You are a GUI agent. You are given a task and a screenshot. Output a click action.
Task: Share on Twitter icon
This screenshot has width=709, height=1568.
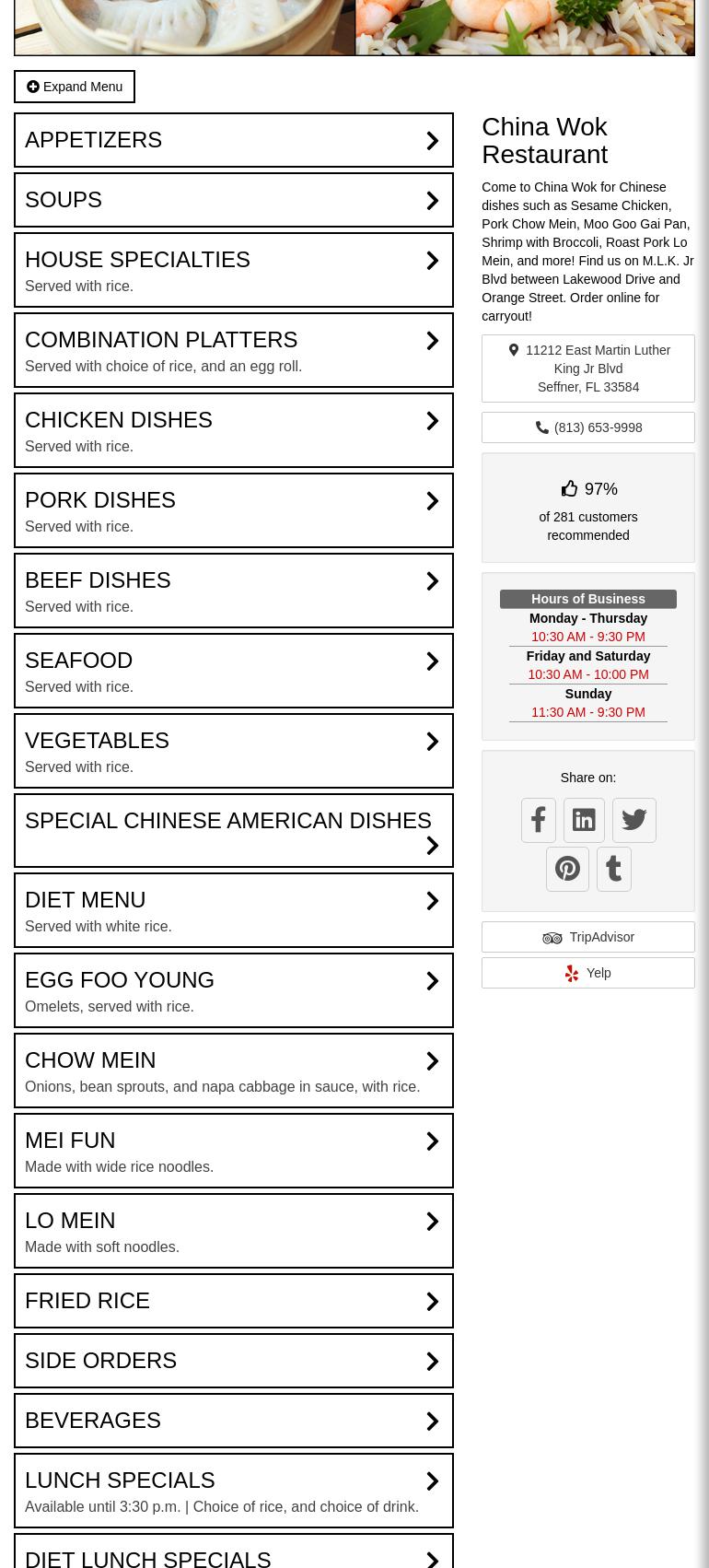point(633,820)
